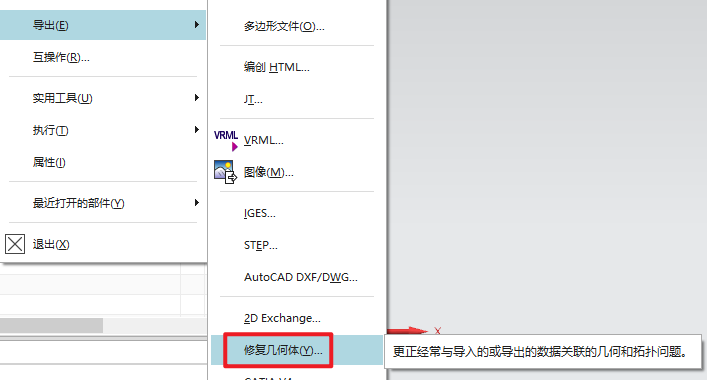Expand the 执行(T) submenu arrow
Image resolution: width=707 pixels, height=380 pixels.
click(197, 130)
